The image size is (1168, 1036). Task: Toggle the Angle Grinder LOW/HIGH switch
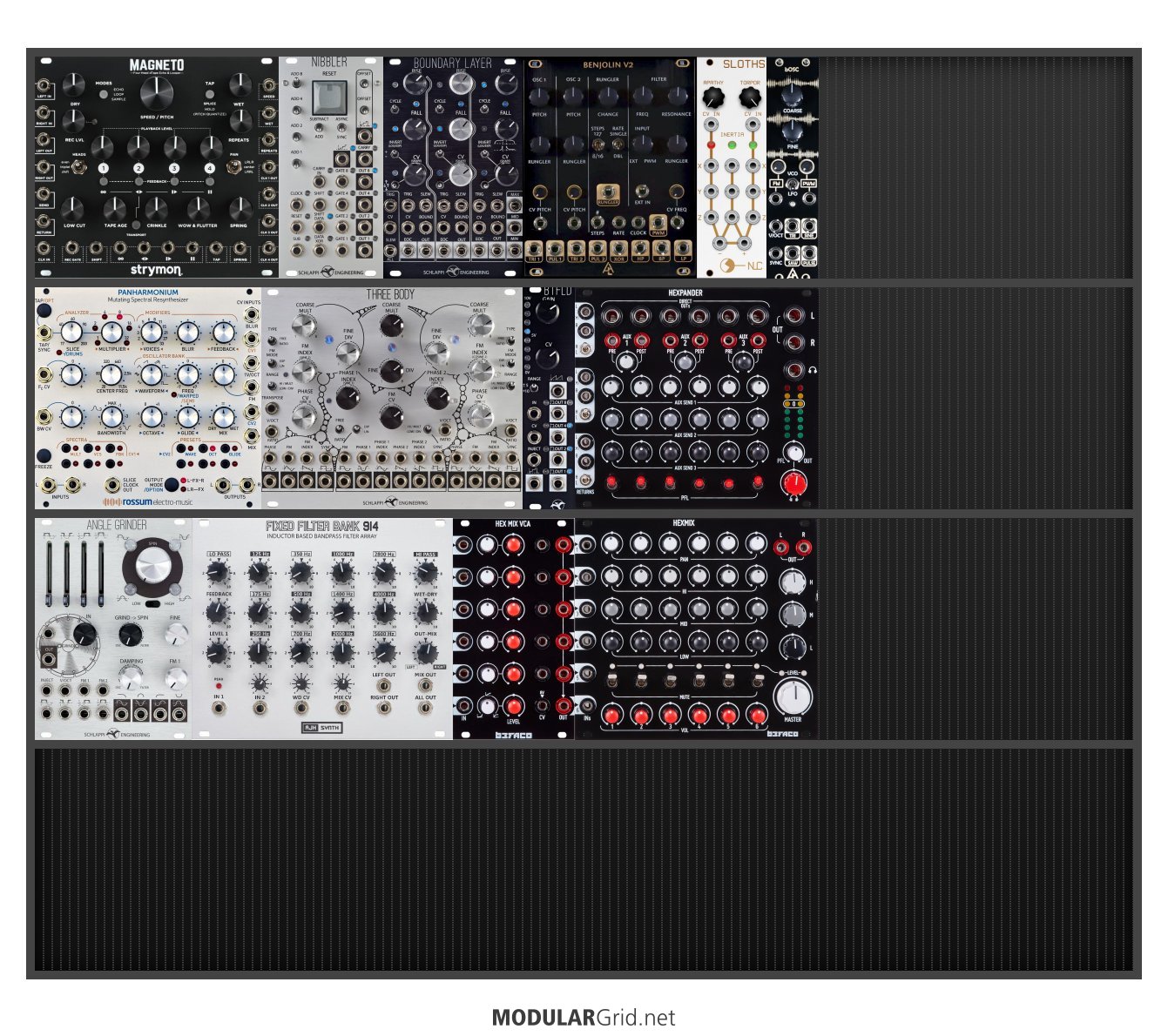(152, 602)
